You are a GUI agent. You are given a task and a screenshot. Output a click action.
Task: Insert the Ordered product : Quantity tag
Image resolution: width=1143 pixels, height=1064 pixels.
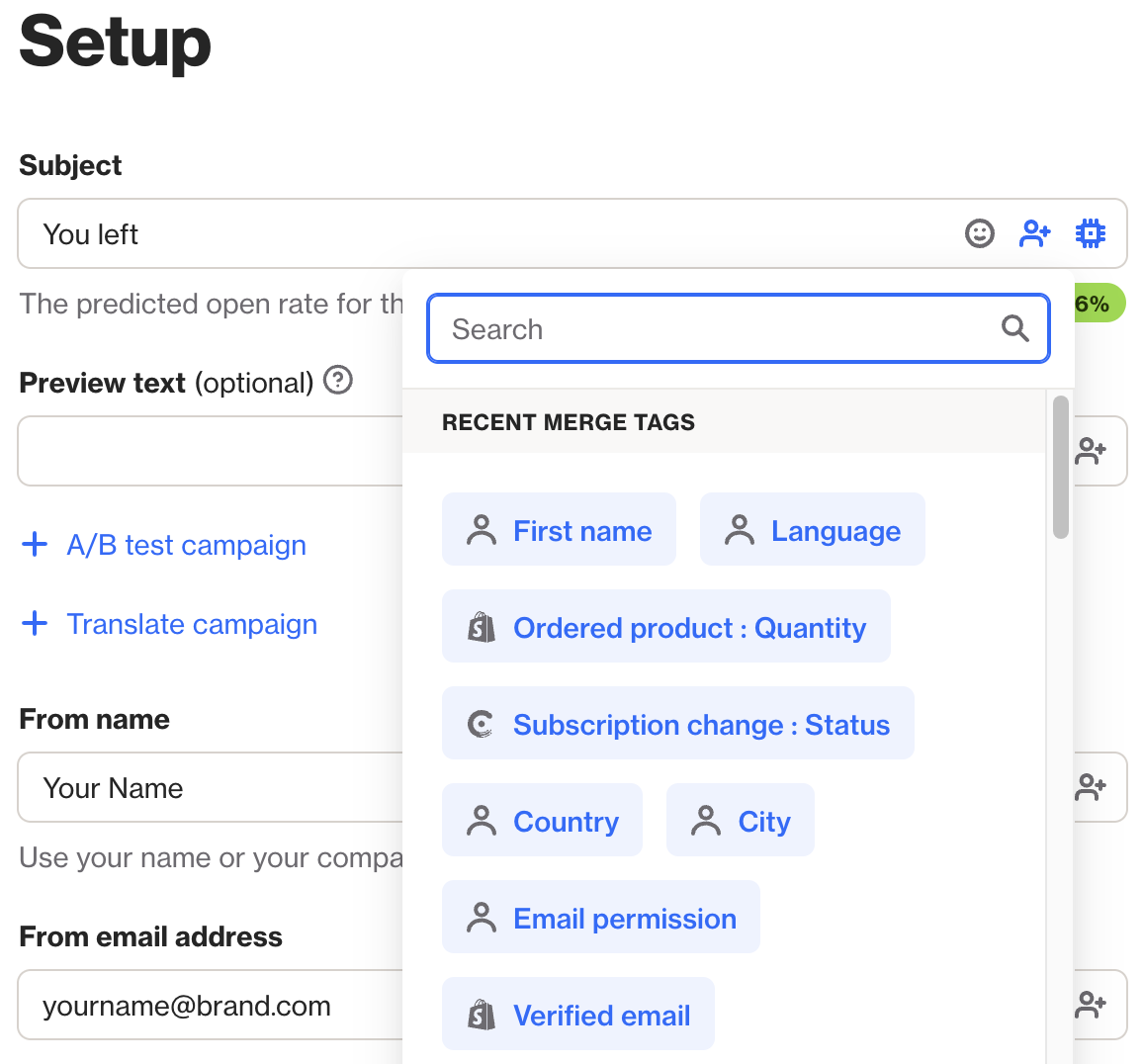[x=665, y=627]
